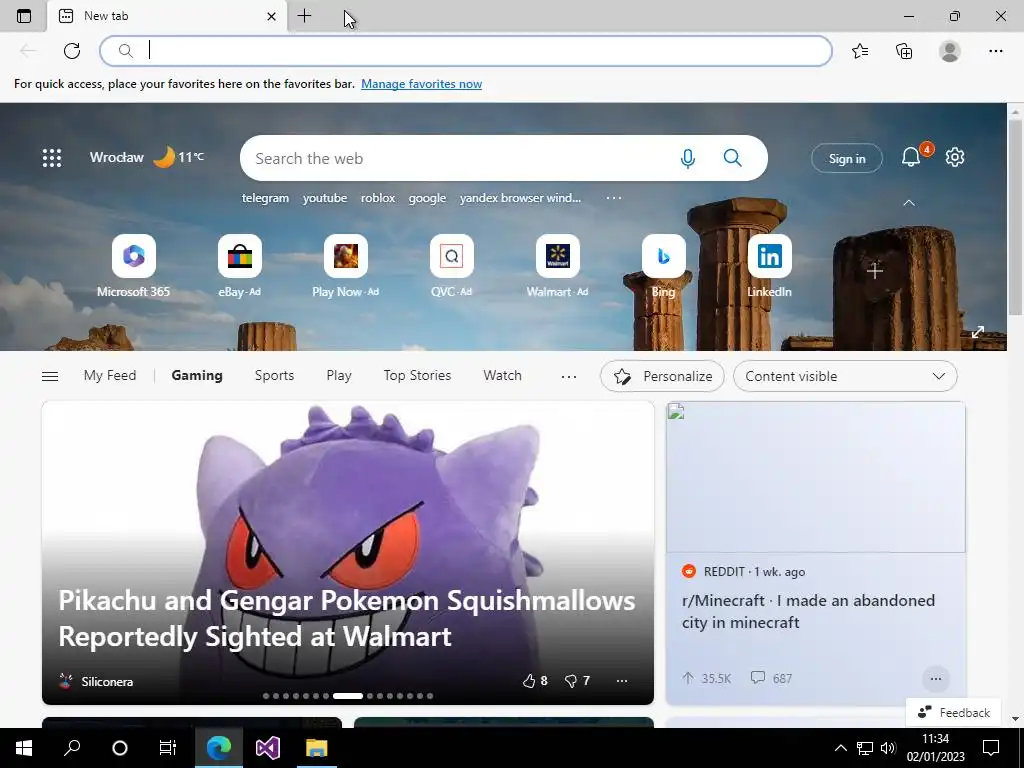Switch to the Top Stories tab

click(417, 376)
